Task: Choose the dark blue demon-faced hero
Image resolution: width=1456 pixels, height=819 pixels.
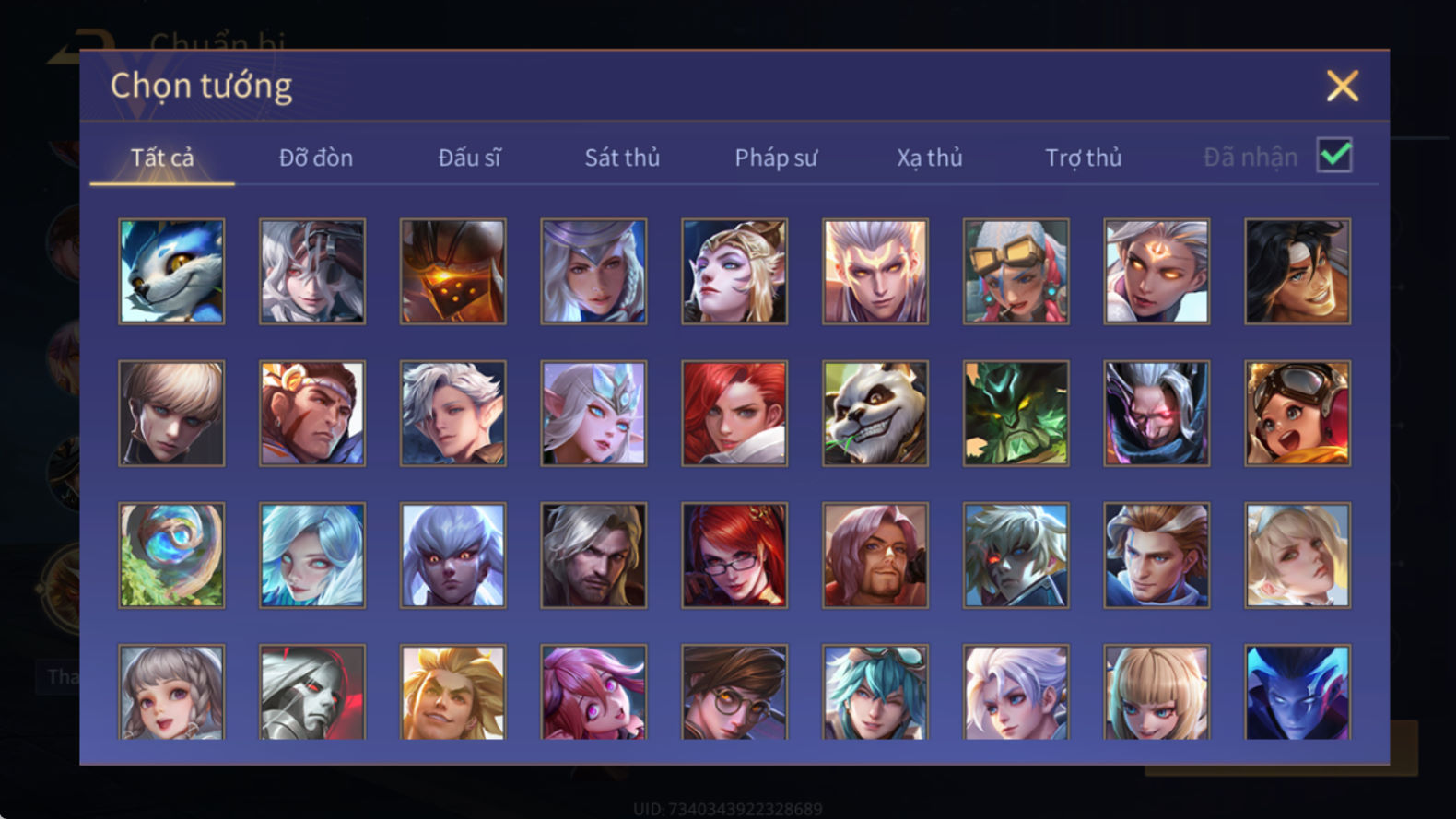Action: point(1297,692)
